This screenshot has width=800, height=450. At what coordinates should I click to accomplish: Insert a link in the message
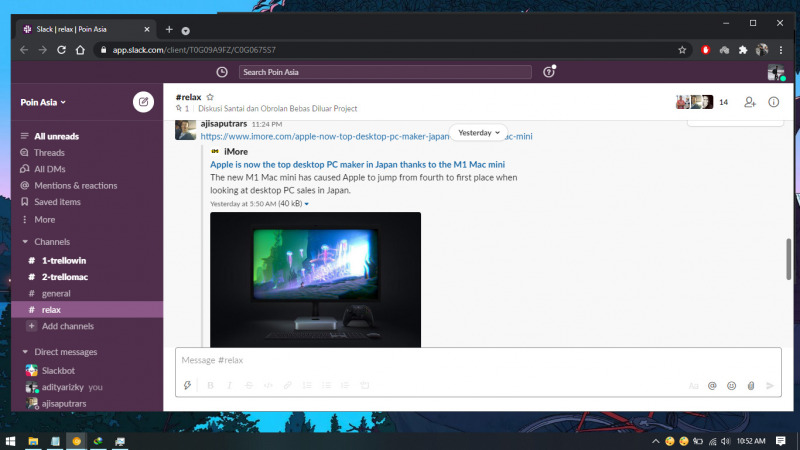[288, 385]
